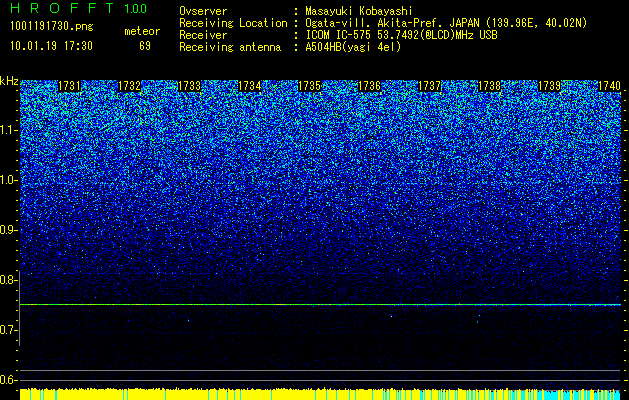The height and width of the screenshot is (400, 629).
Task: Click the 1738 time marker
Action: coord(489,86)
